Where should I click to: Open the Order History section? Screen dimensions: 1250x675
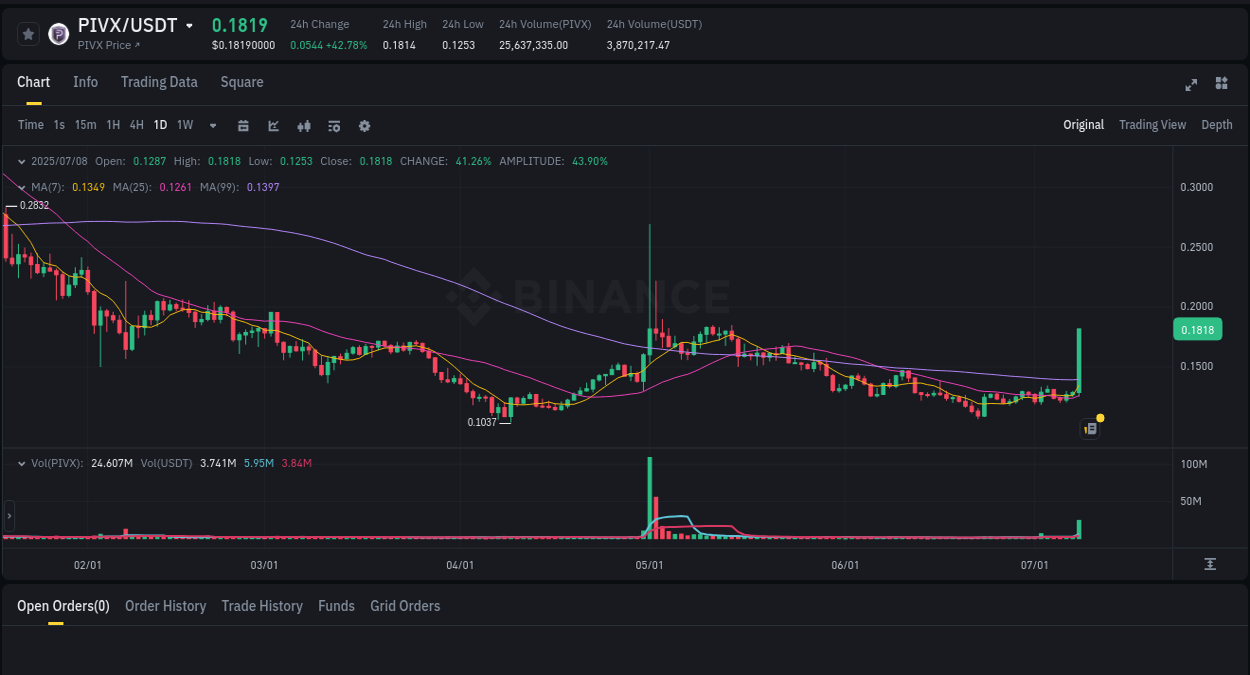pos(165,606)
